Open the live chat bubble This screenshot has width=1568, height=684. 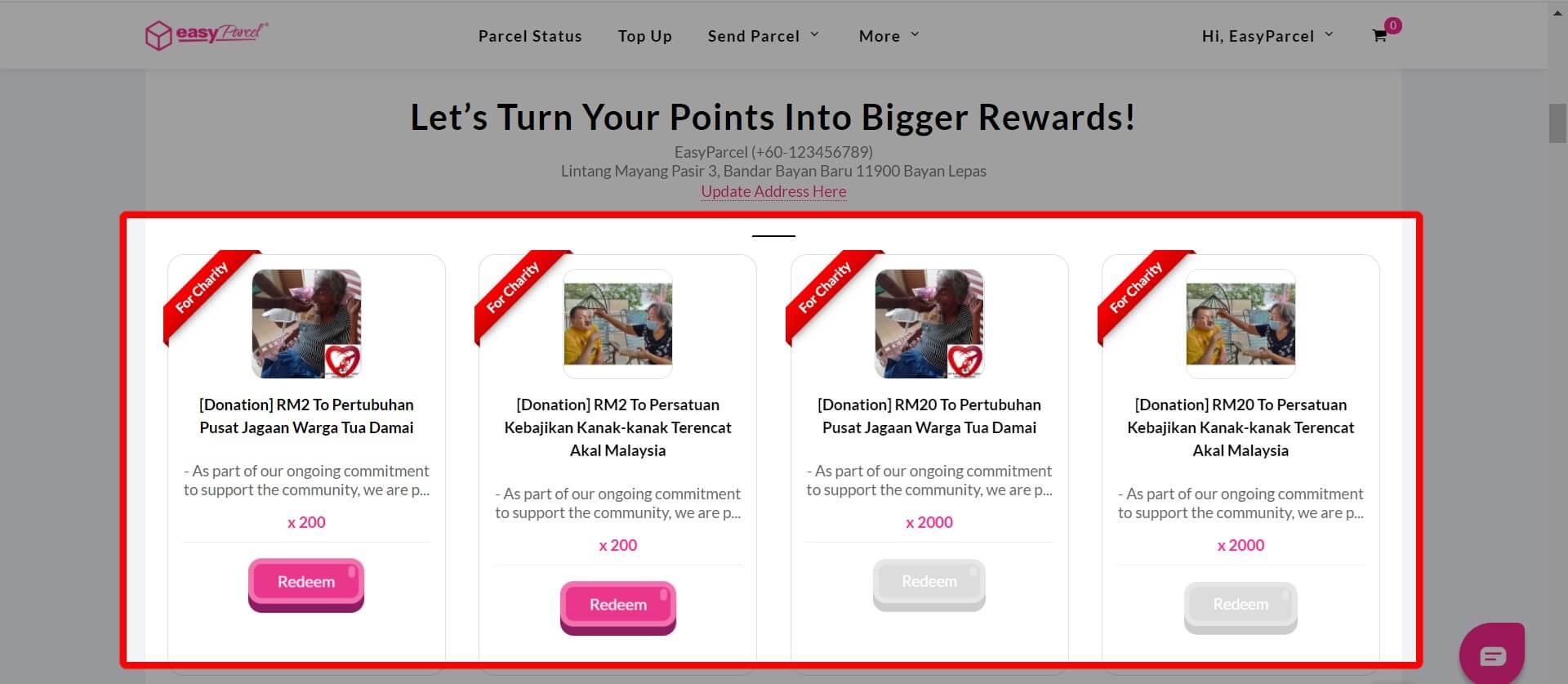1492,655
